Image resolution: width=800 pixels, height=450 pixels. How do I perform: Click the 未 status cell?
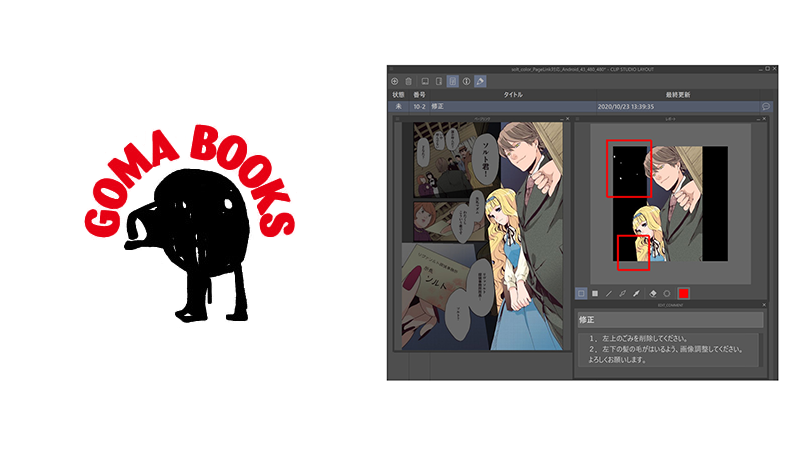point(398,107)
